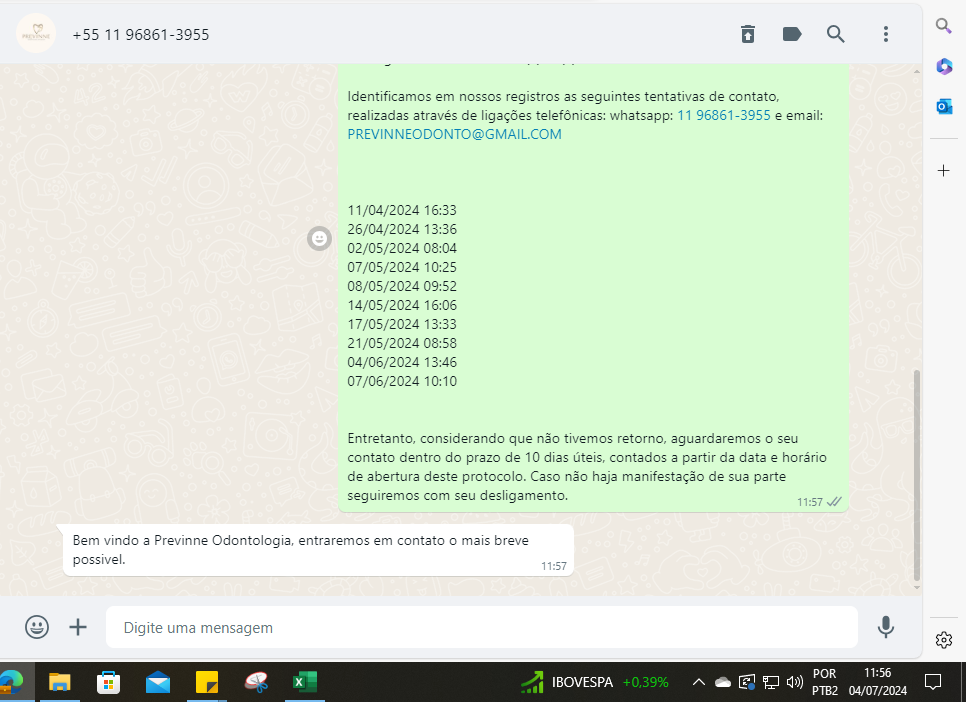Switch the POR PTB2 keyboard language
Screen dimensions: 966x702
tap(825, 682)
